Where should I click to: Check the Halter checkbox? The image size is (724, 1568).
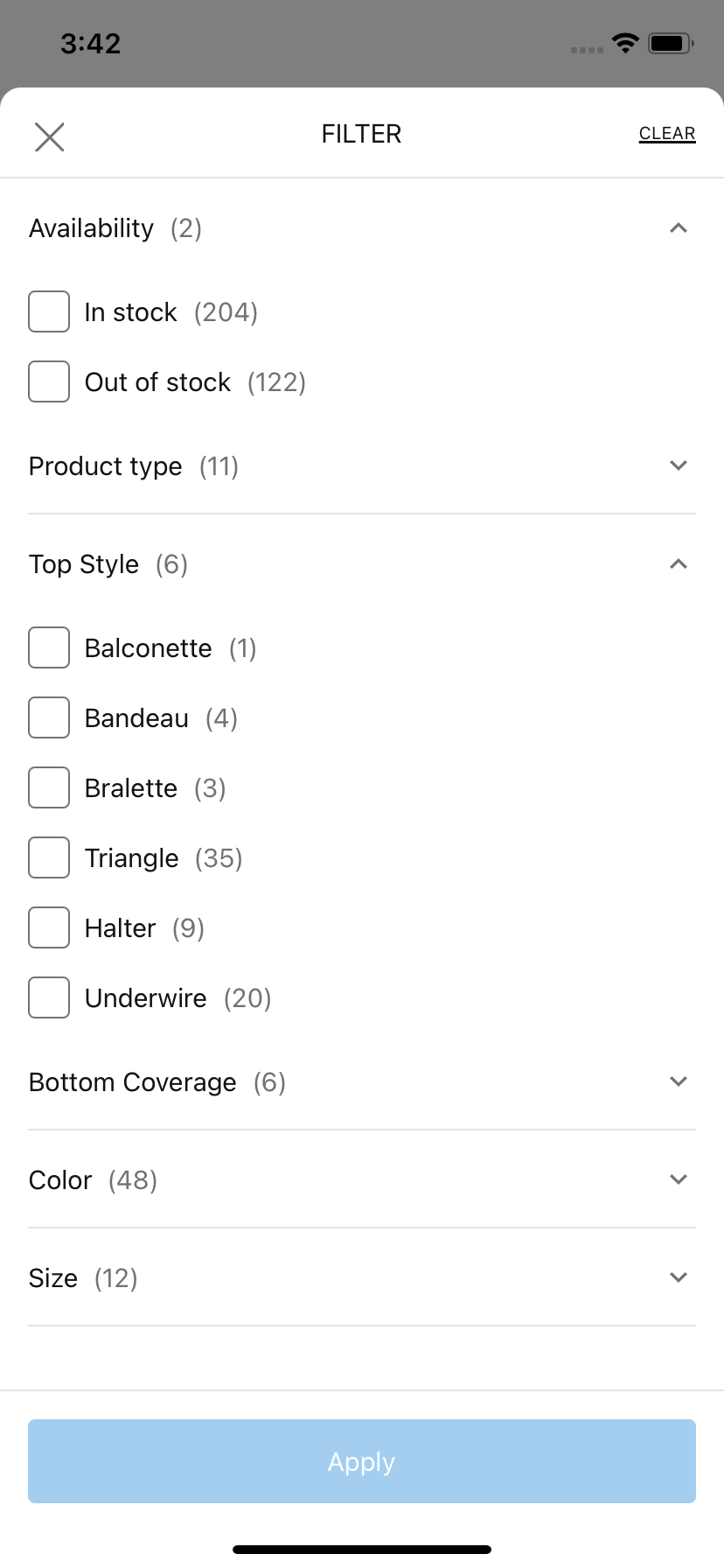click(x=49, y=927)
